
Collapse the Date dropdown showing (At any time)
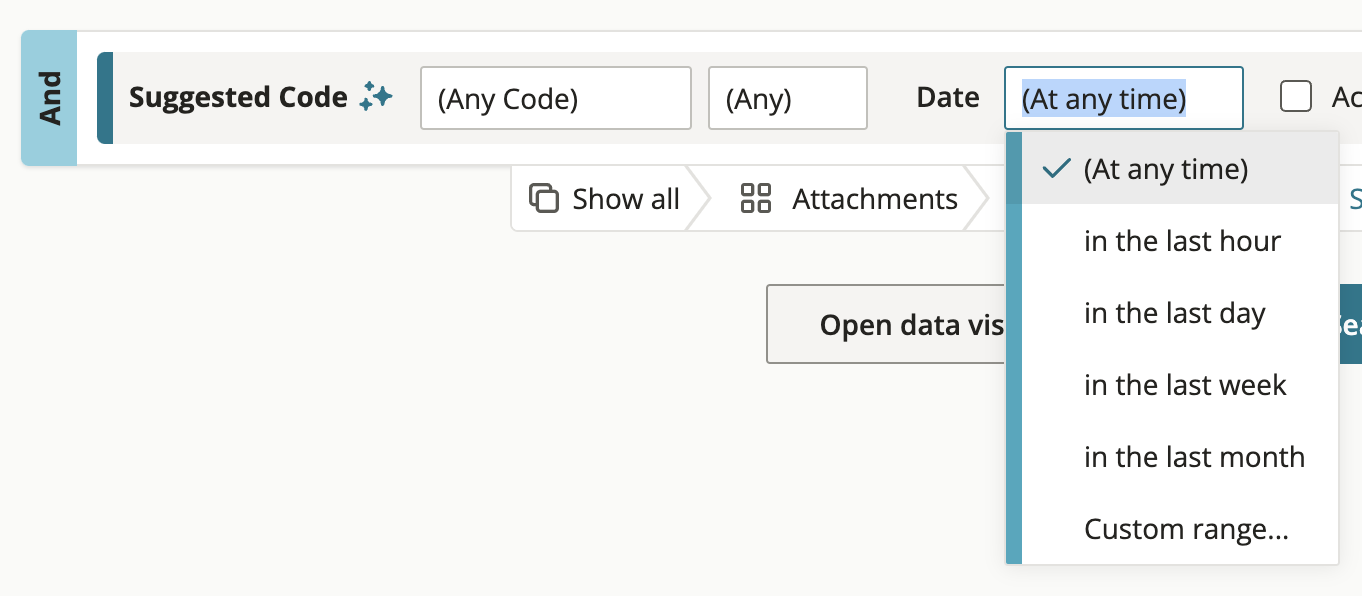point(1124,98)
